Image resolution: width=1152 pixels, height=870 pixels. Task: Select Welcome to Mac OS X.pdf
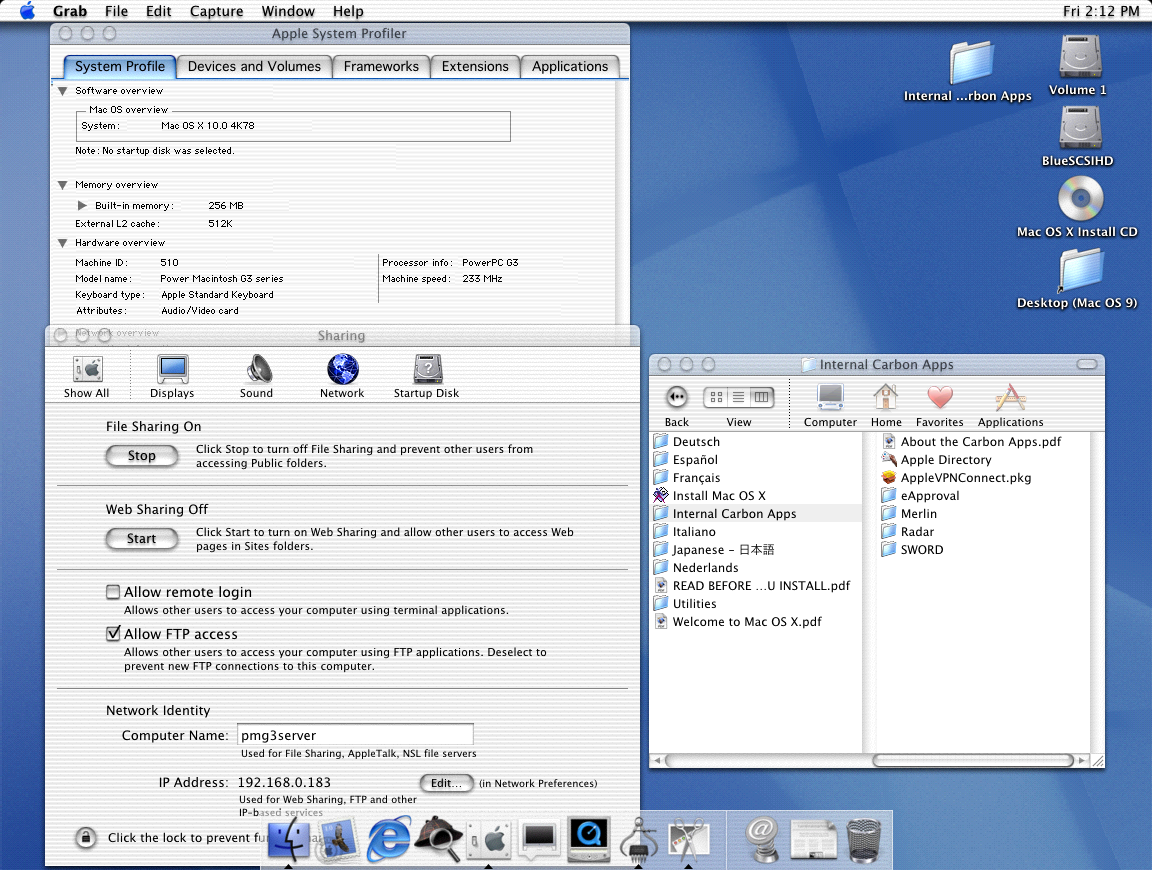coord(746,622)
